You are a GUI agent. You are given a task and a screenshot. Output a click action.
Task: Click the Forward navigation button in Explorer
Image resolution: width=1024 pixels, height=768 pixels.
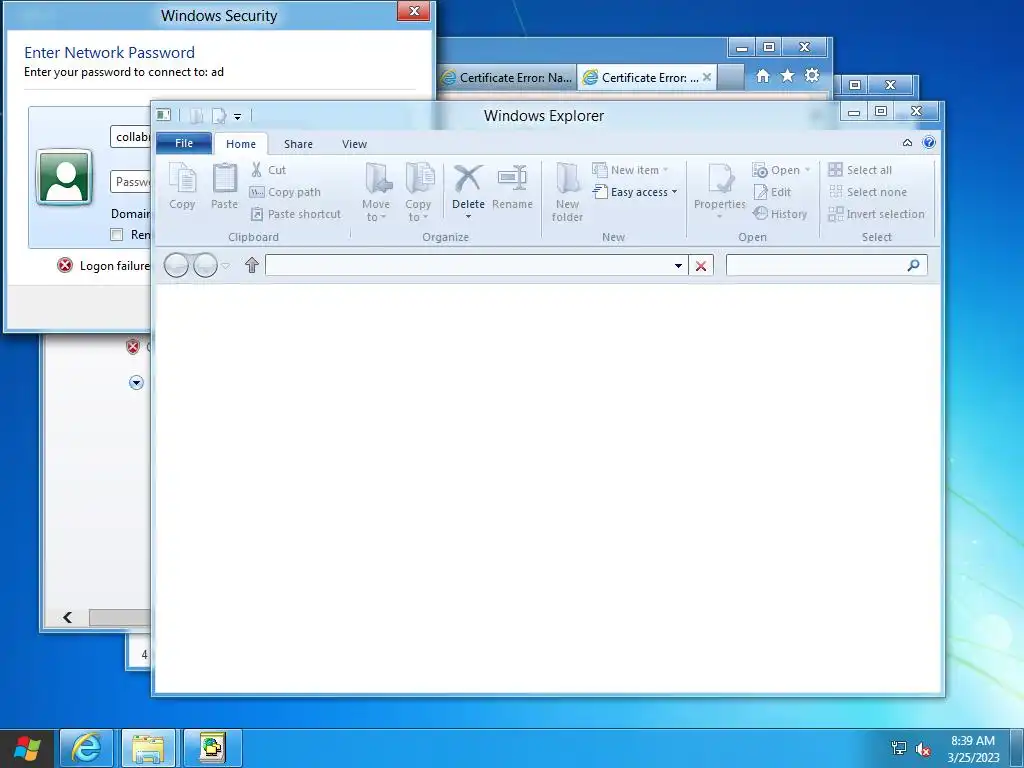click(205, 265)
